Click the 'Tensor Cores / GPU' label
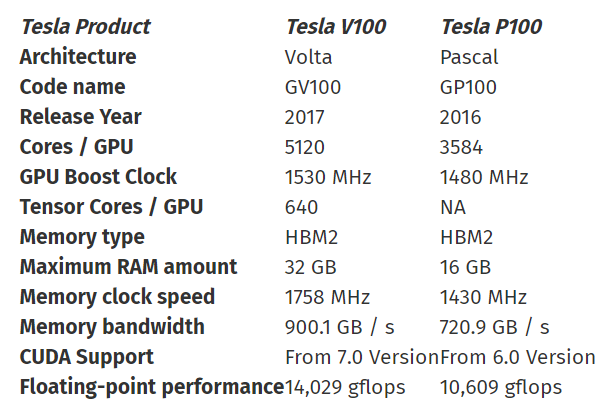Viewport: 614px width, 420px height. click(x=111, y=207)
